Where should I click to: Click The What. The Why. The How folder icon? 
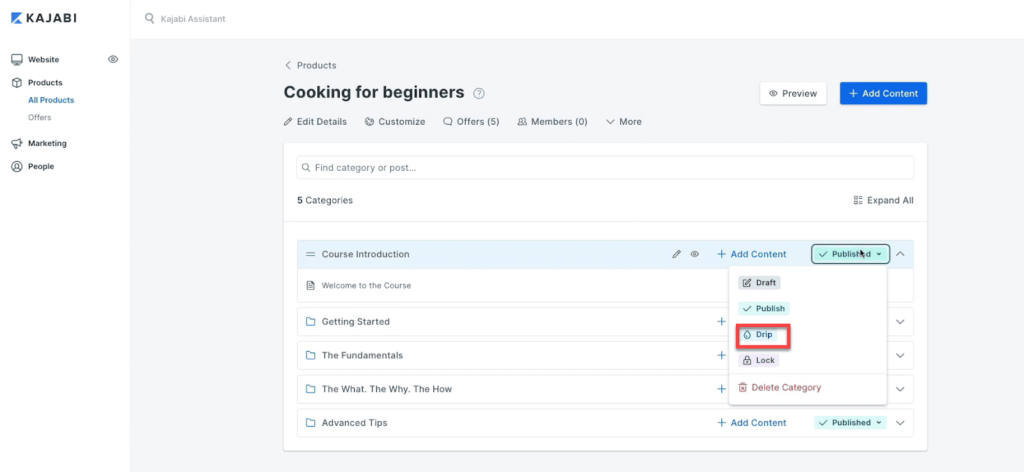click(x=311, y=389)
